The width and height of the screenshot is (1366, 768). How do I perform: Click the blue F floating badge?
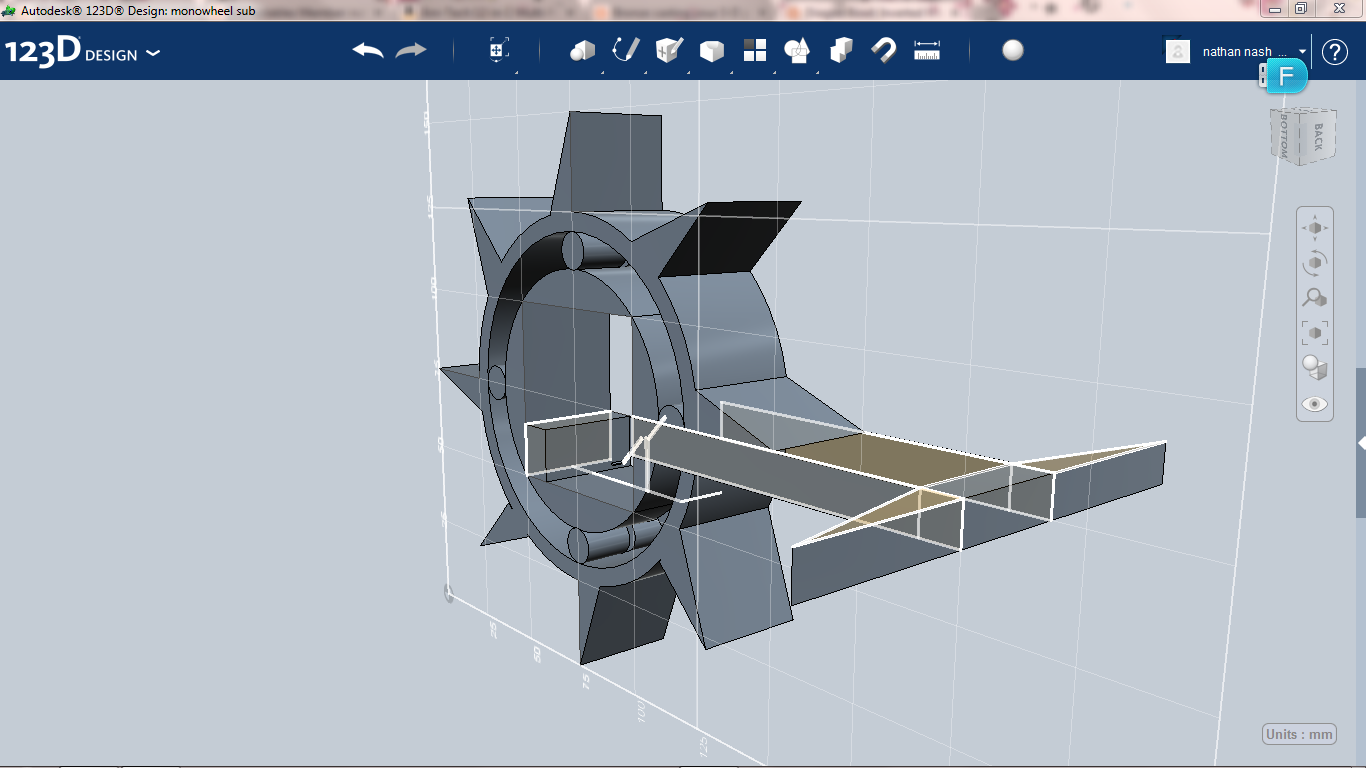(1287, 76)
